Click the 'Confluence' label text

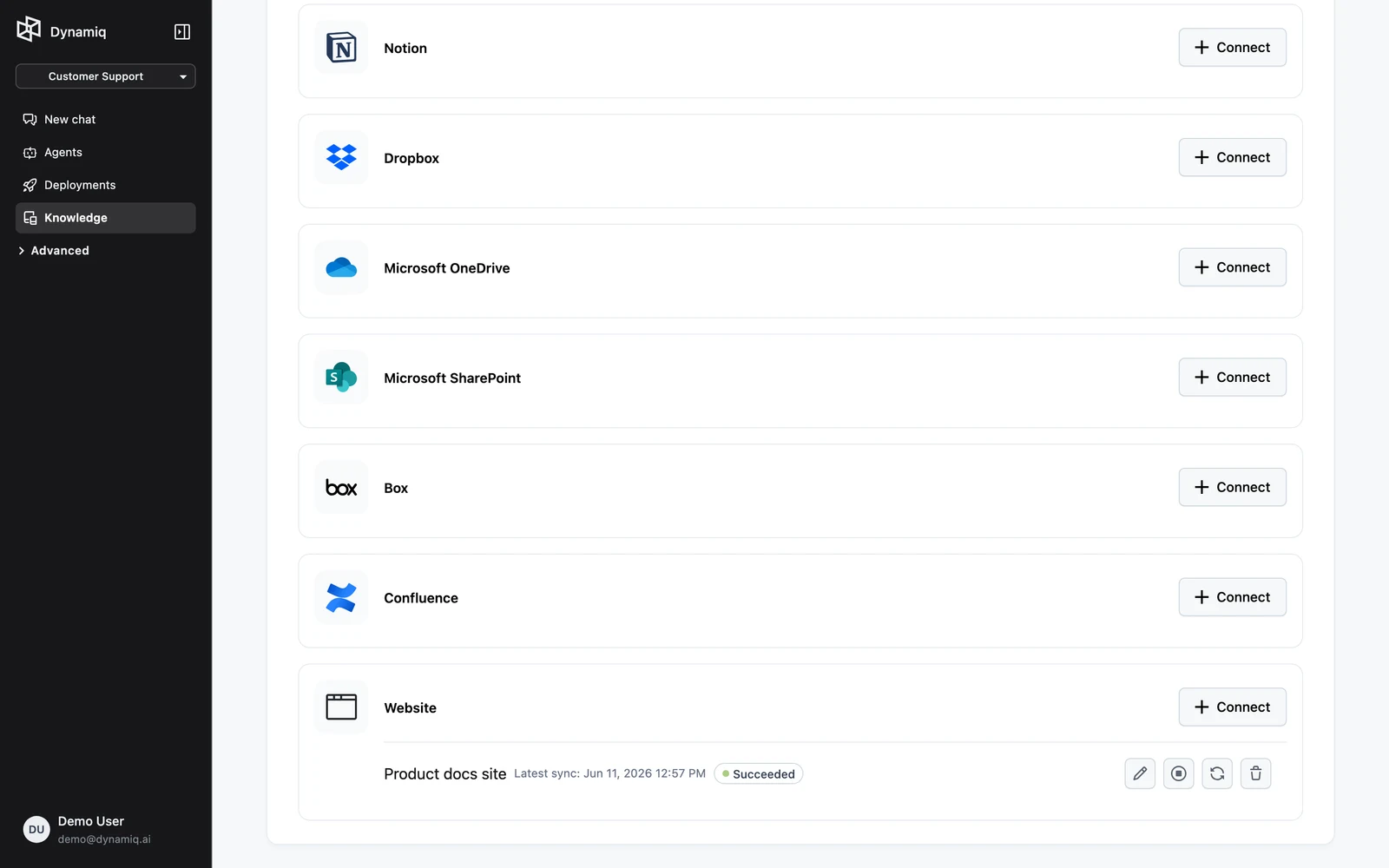tap(421, 598)
